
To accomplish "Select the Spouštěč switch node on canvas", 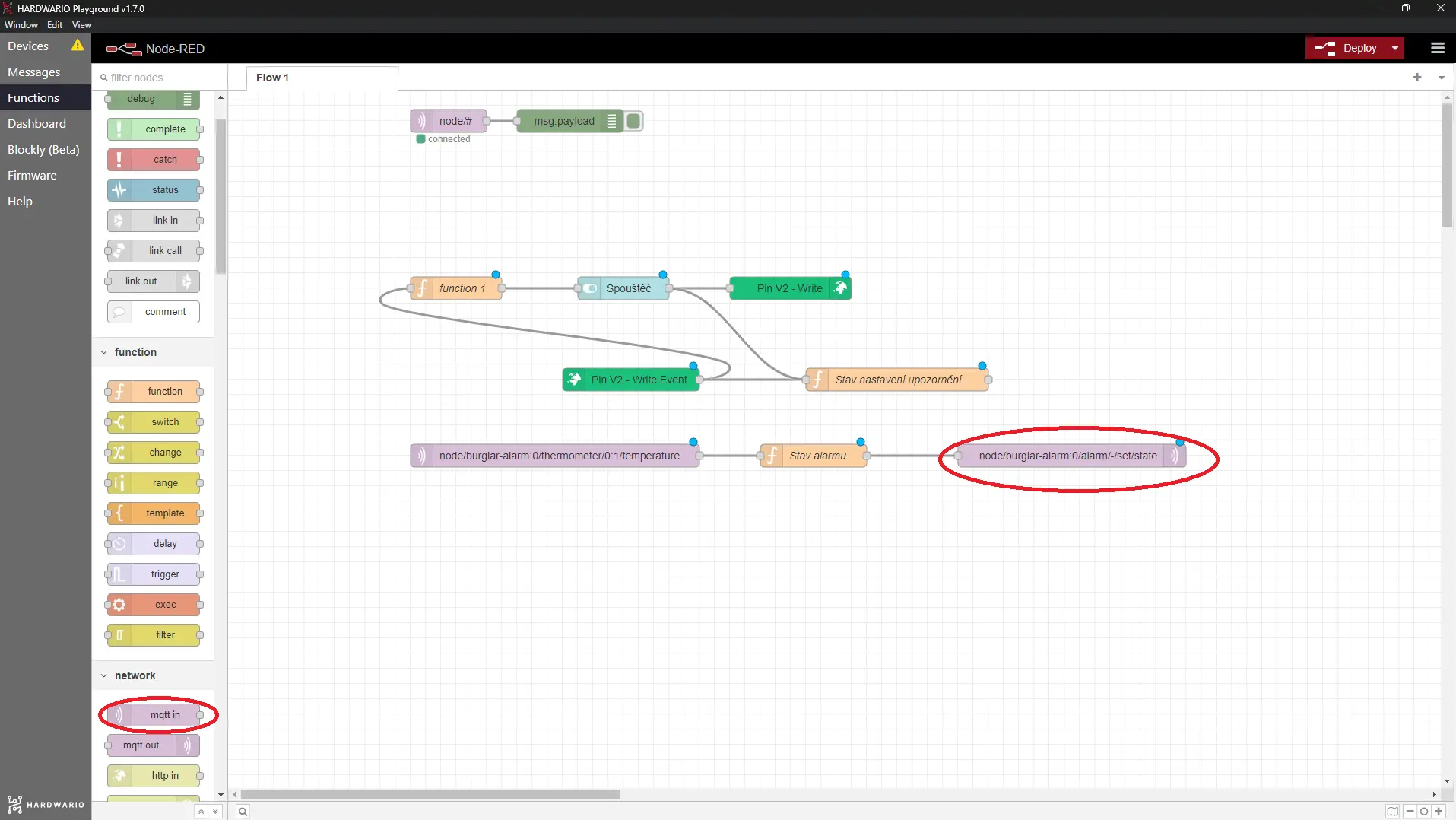I will (623, 288).
